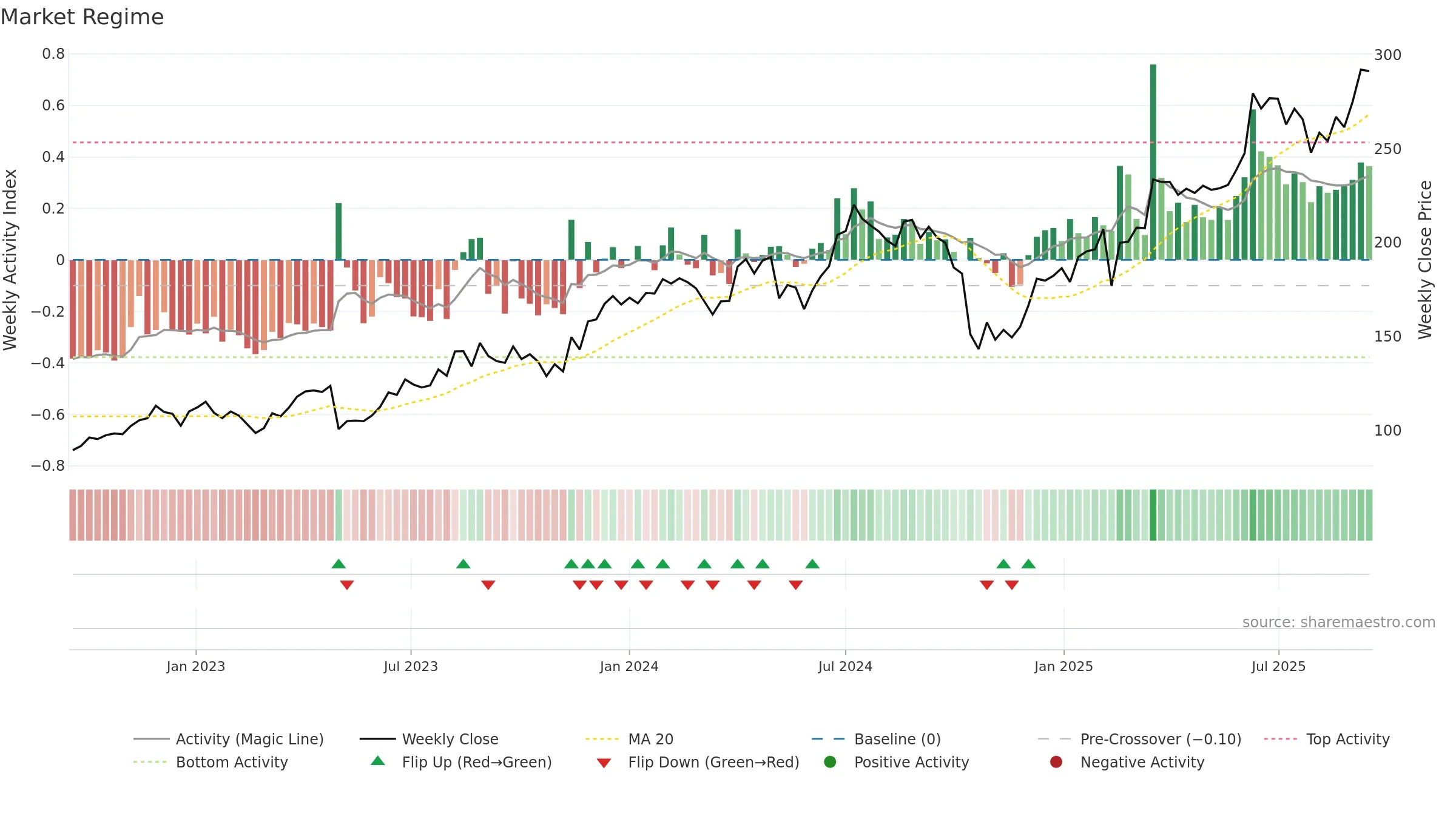
Task: Click the 150 right axis tick label
Action: 1387,337
